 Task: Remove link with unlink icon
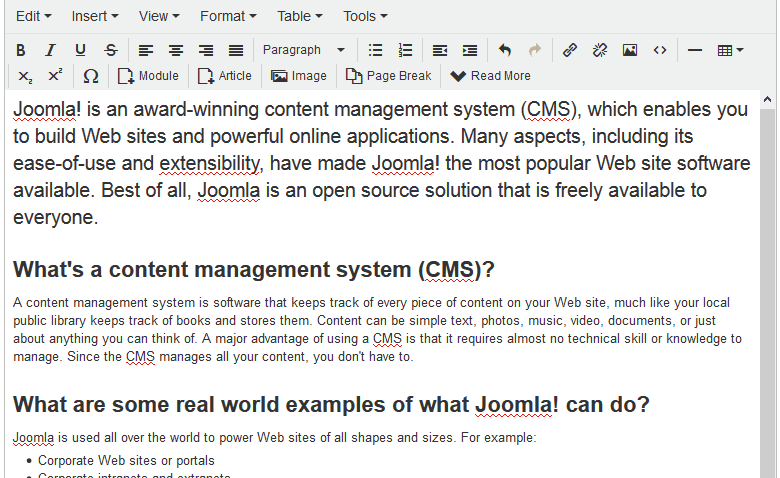[x=600, y=50]
